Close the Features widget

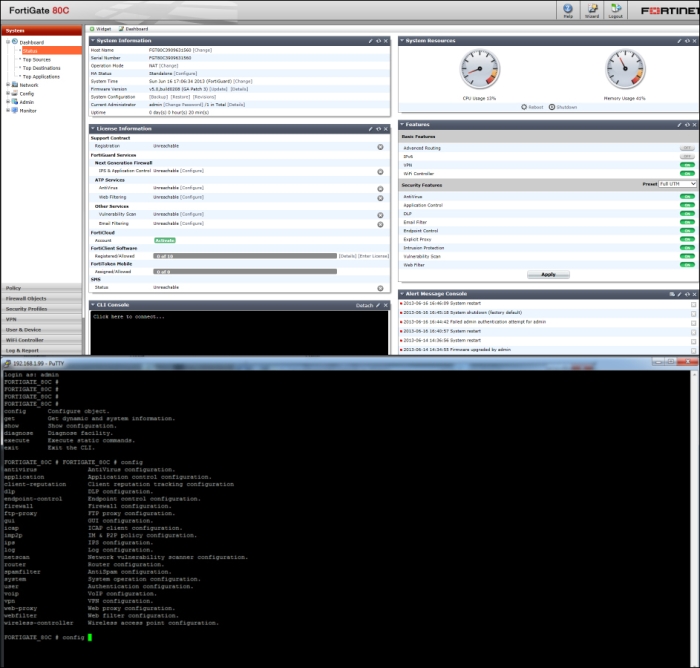click(695, 125)
